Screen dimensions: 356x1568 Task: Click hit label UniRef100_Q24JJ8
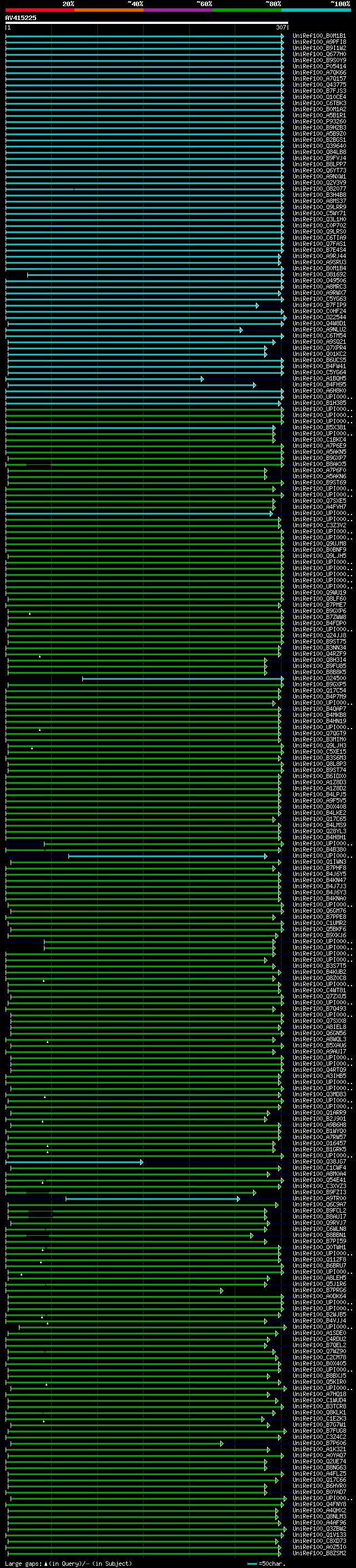pyautogui.click(x=319, y=635)
